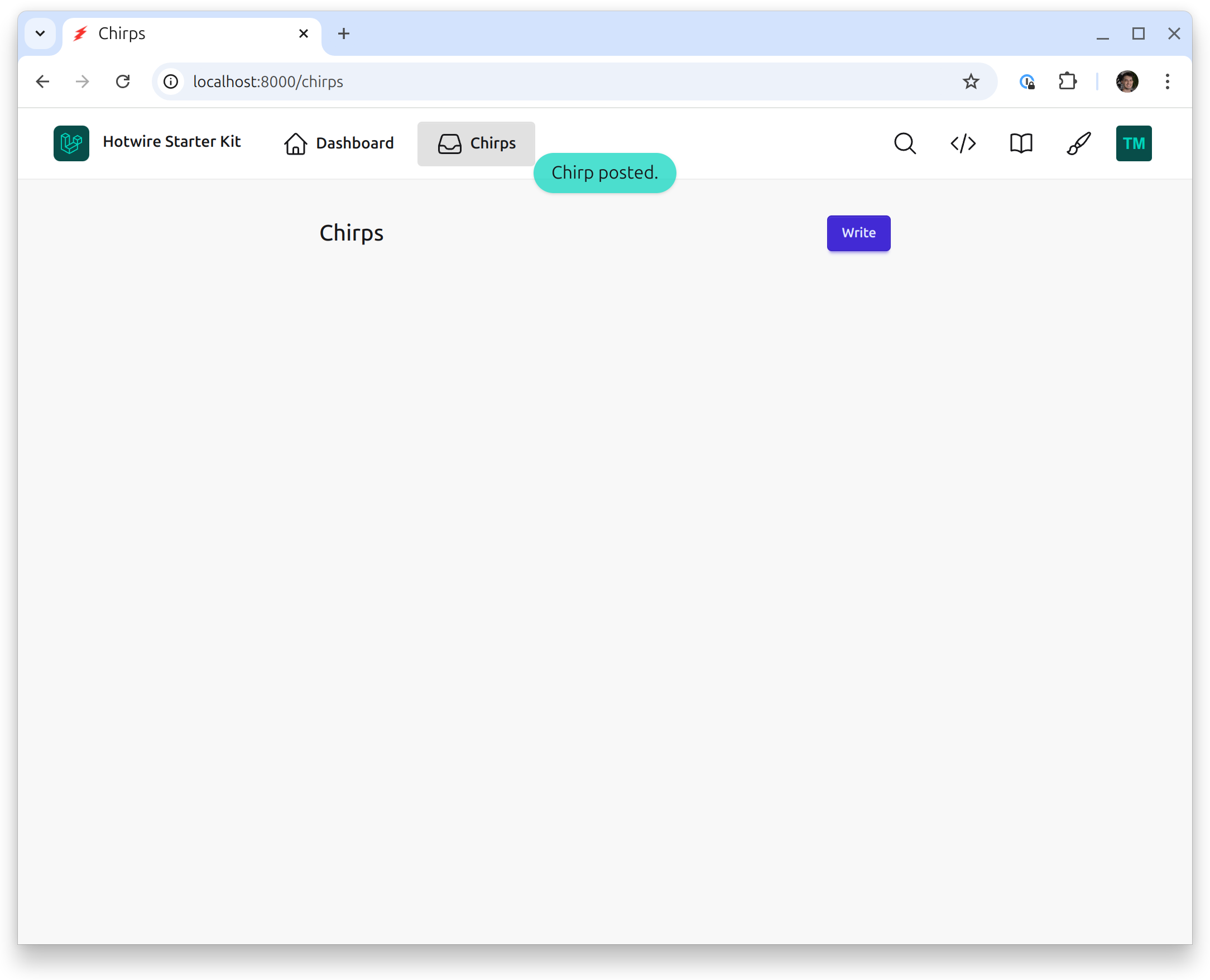Bookmark page with star icon
The width and height of the screenshot is (1210, 980).
(971, 82)
